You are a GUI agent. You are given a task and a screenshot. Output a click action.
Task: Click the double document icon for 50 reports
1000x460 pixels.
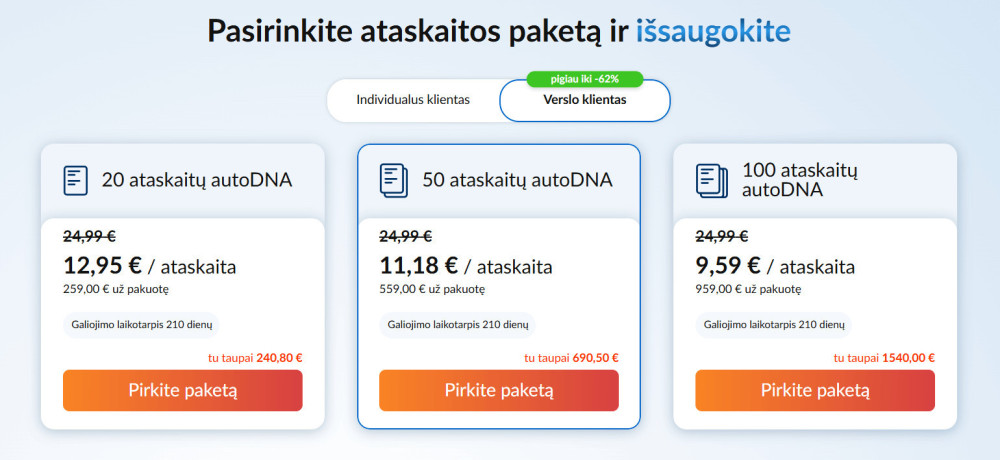pyautogui.click(x=394, y=180)
